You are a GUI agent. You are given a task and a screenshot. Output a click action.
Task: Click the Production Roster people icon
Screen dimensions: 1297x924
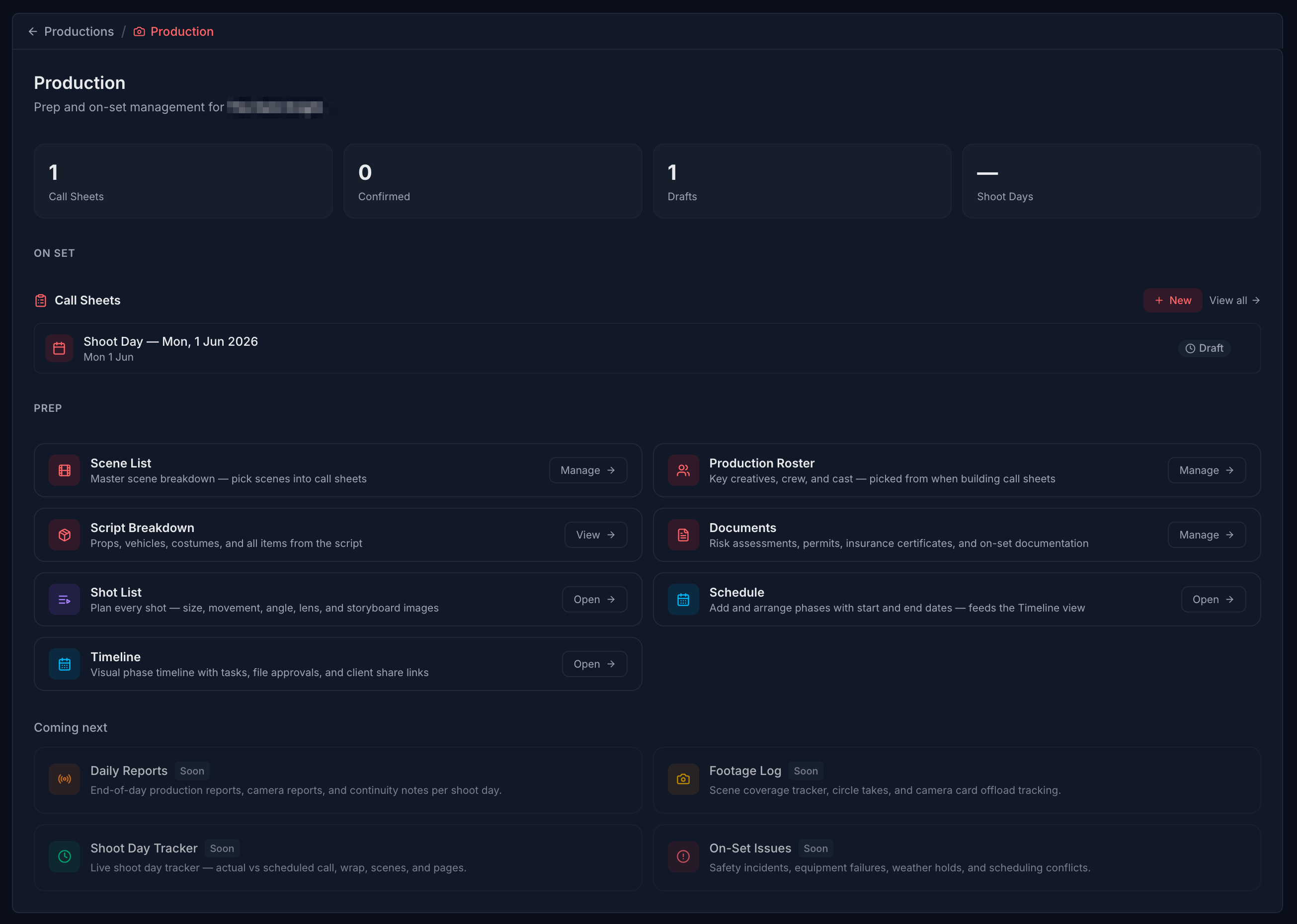(683, 470)
